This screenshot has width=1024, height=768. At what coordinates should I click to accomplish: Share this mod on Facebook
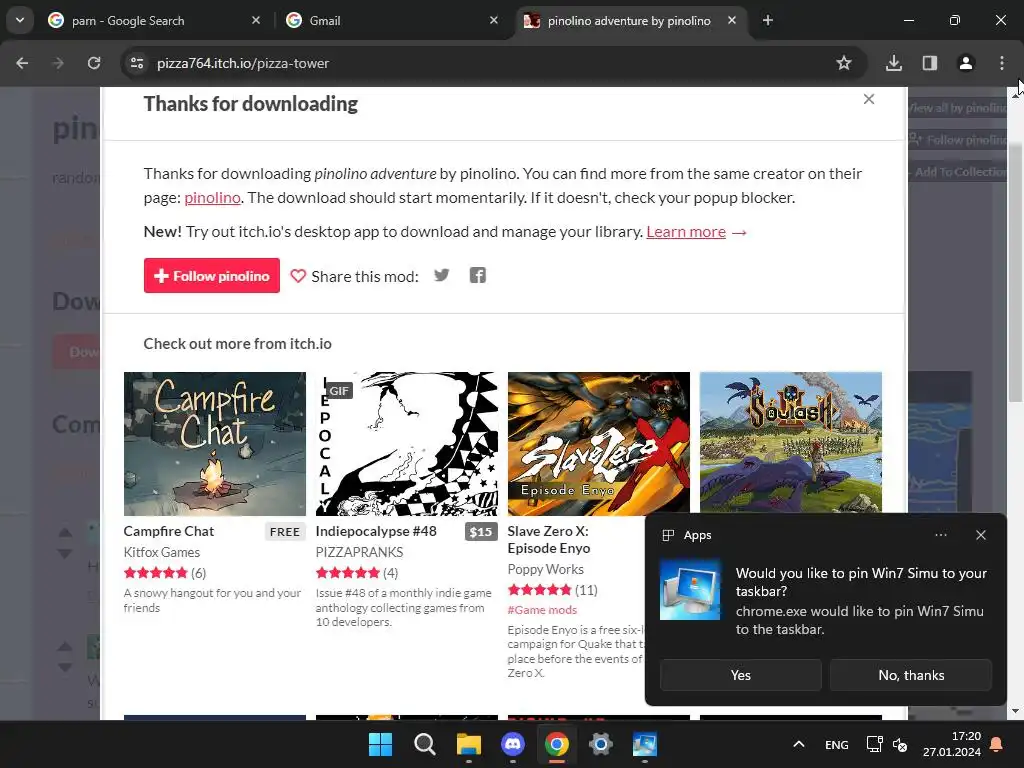pyautogui.click(x=477, y=275)
